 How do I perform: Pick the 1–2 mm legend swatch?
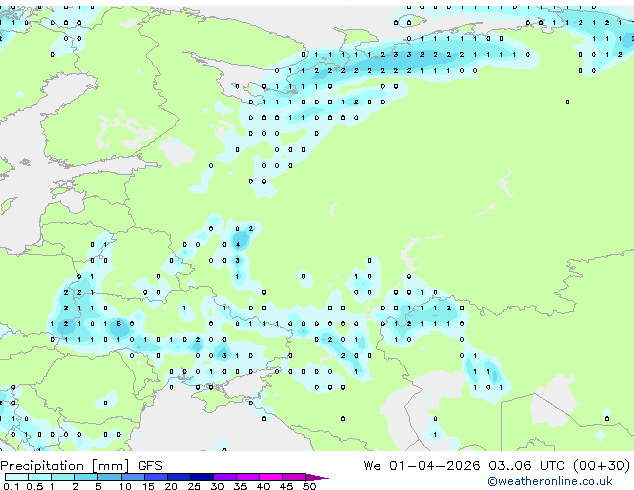(x=63, y=477)
